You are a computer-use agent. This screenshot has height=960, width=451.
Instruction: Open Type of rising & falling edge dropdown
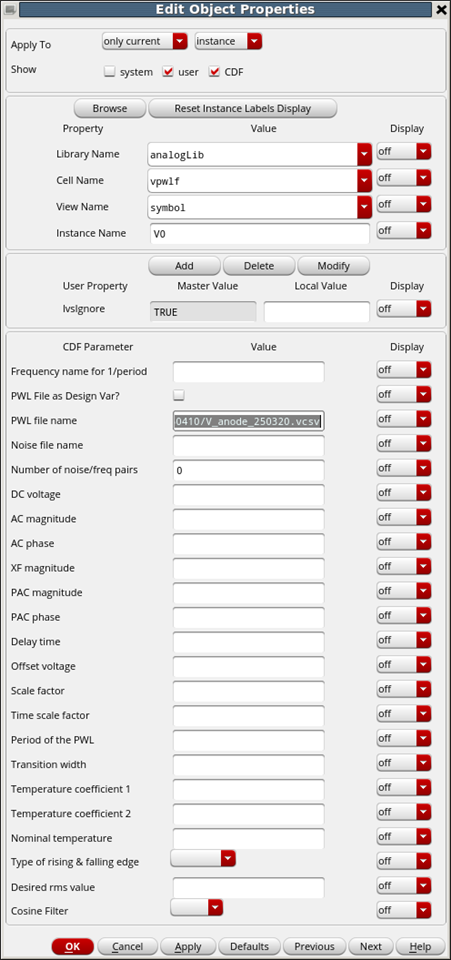pyautogui.click(x=203, y=859)
